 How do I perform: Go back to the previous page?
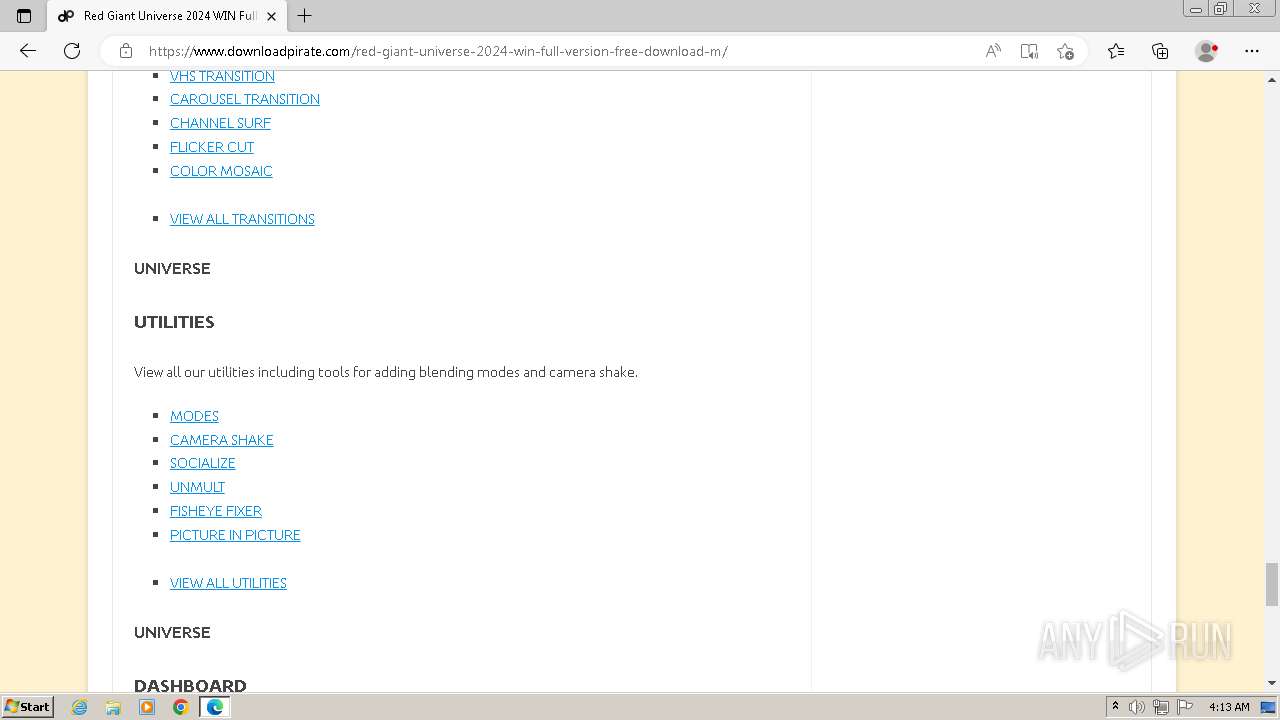tap(28, 51)
